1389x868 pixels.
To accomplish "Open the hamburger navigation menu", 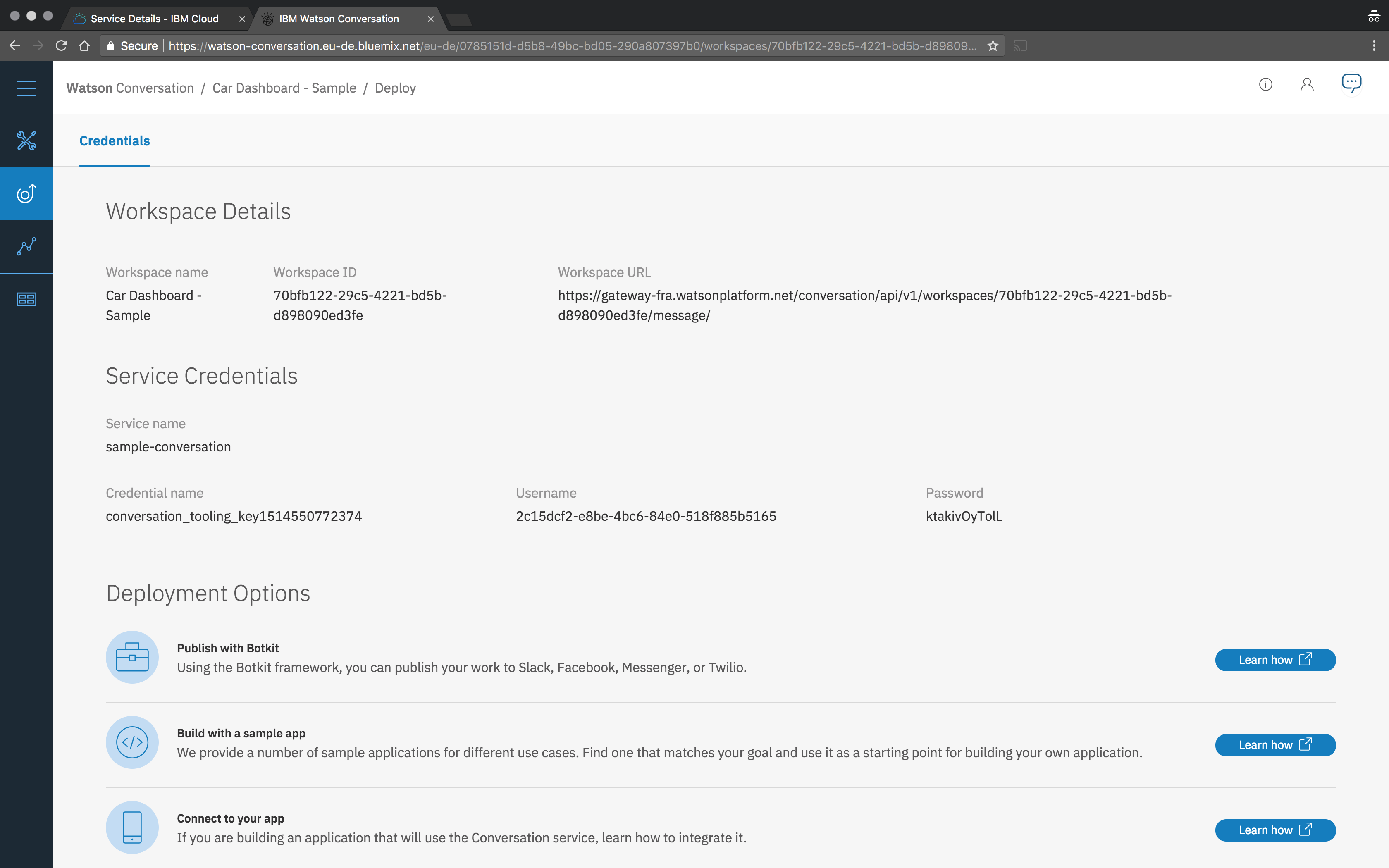I will (26, 88).
